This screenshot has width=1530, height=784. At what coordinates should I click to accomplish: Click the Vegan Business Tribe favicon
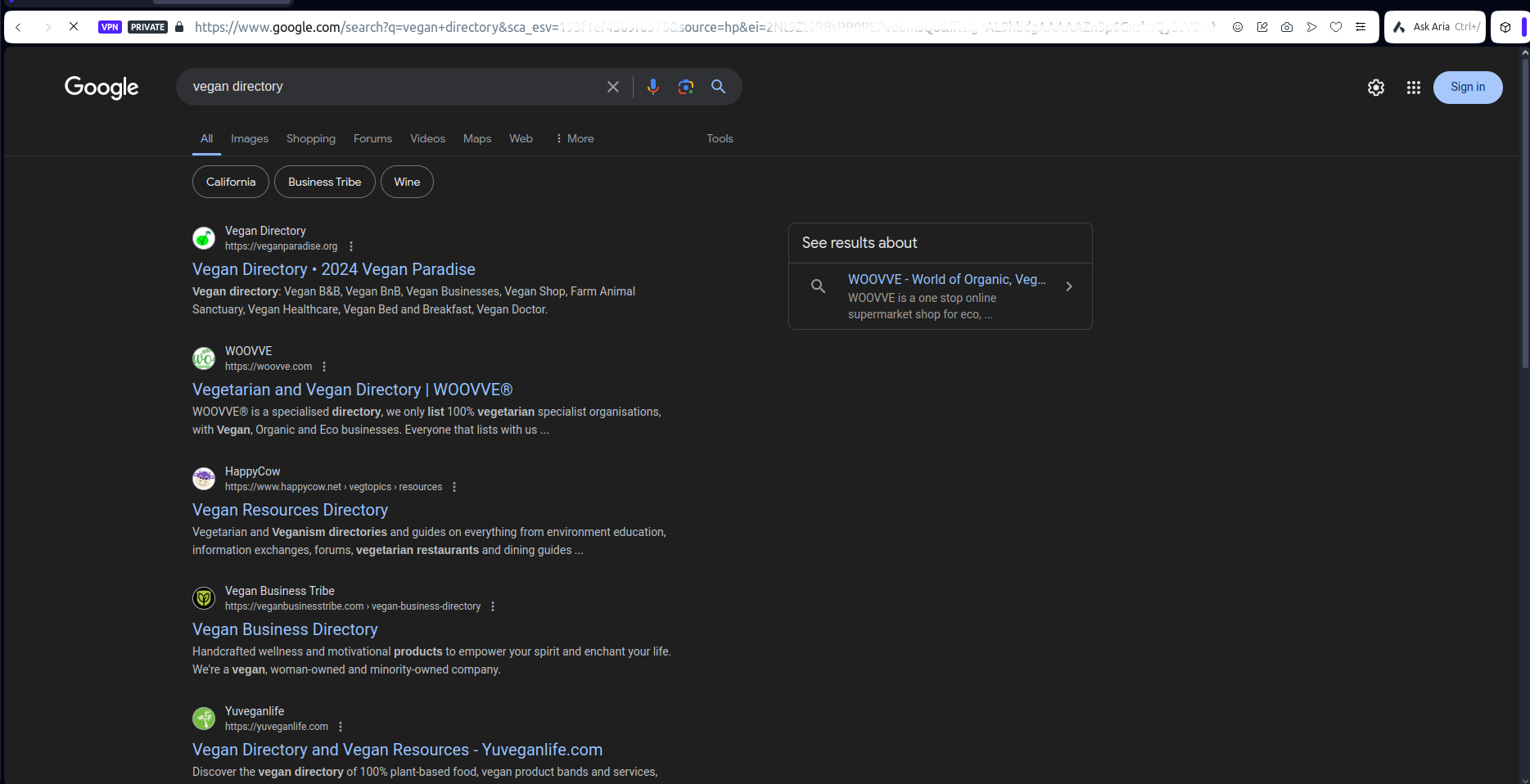(x=204, y=598)
